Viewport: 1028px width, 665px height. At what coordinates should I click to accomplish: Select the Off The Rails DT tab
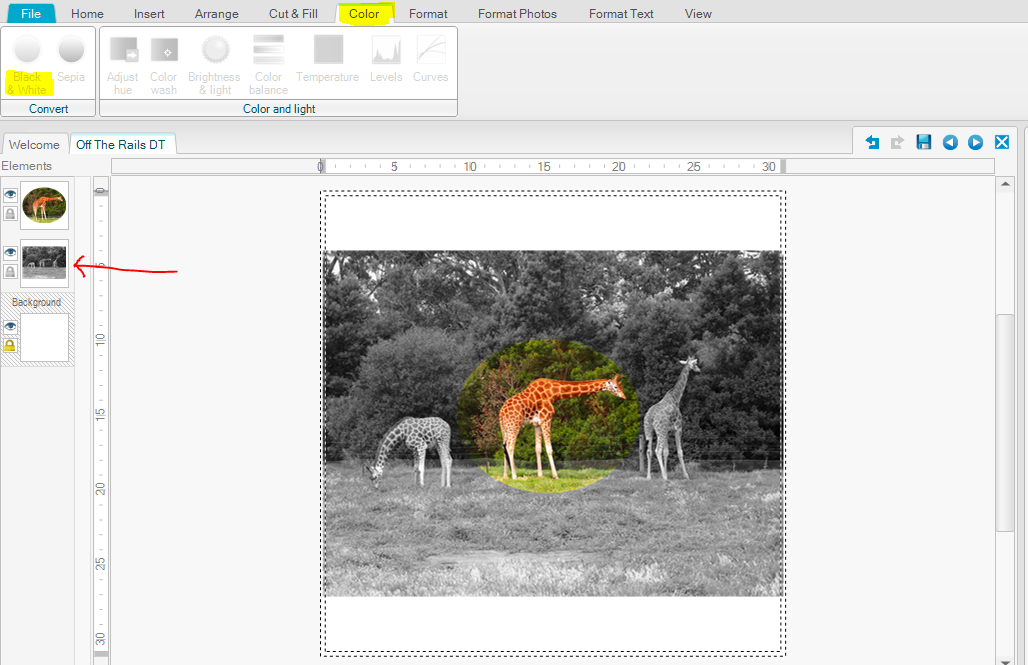[121, 144]
